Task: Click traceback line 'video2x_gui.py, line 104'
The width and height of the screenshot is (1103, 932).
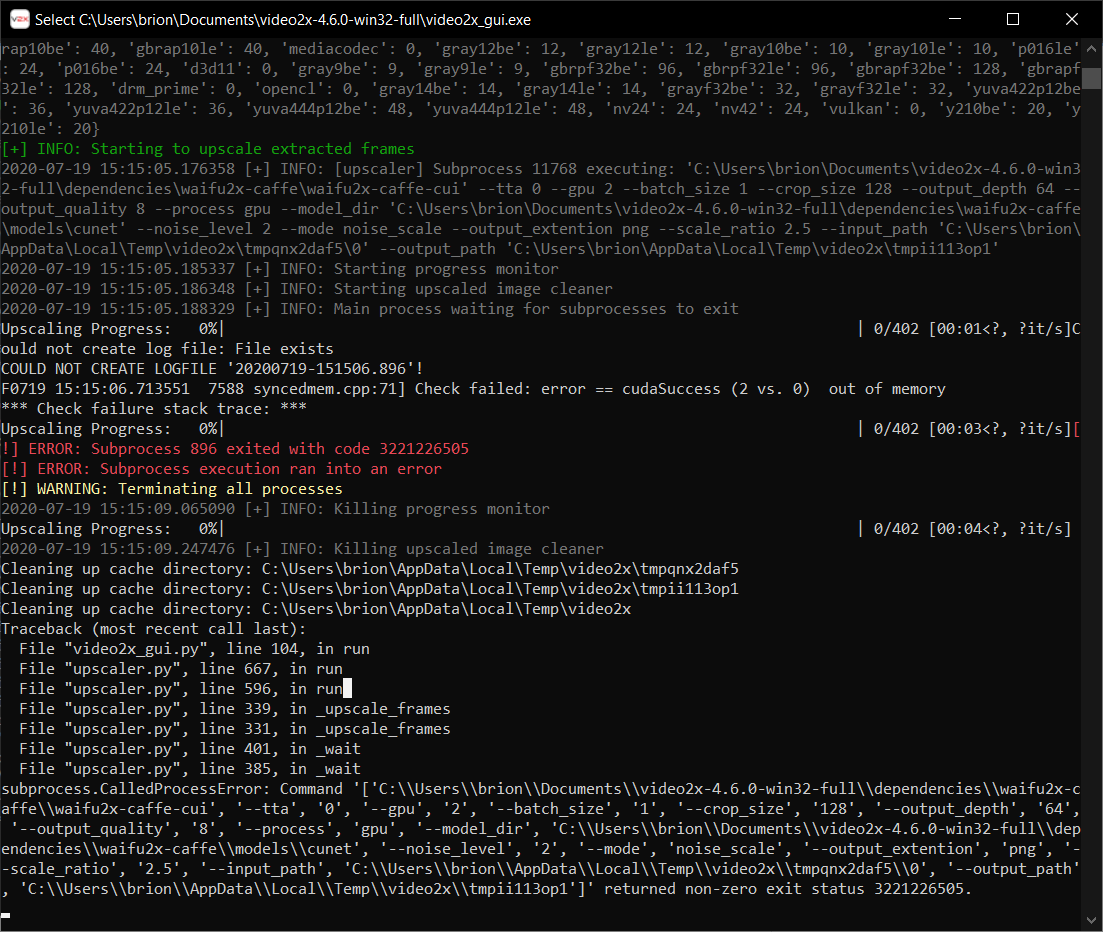Action: (x=194, y=649)
